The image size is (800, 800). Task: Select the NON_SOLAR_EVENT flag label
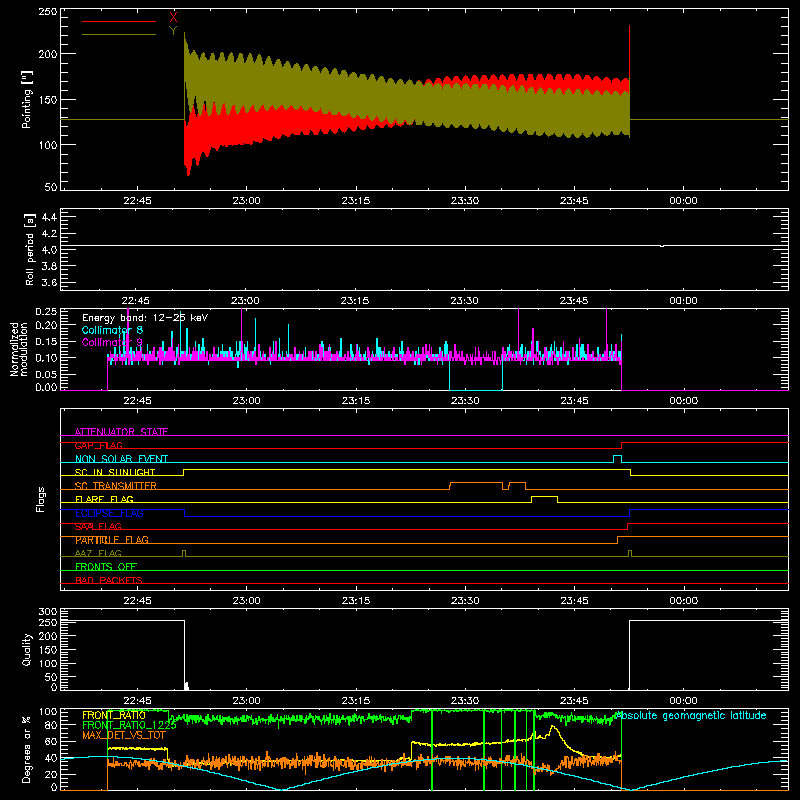point(121,459)
